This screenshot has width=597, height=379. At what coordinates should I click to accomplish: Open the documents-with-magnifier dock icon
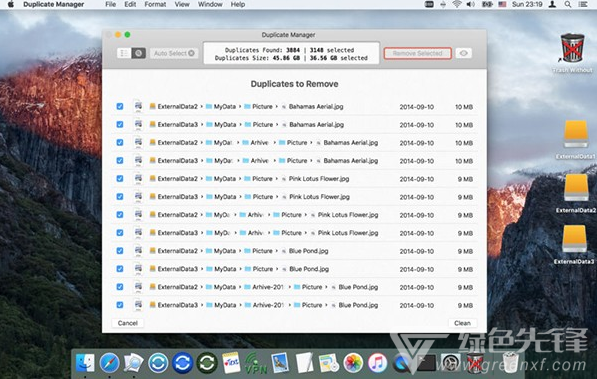click(133, 363)
